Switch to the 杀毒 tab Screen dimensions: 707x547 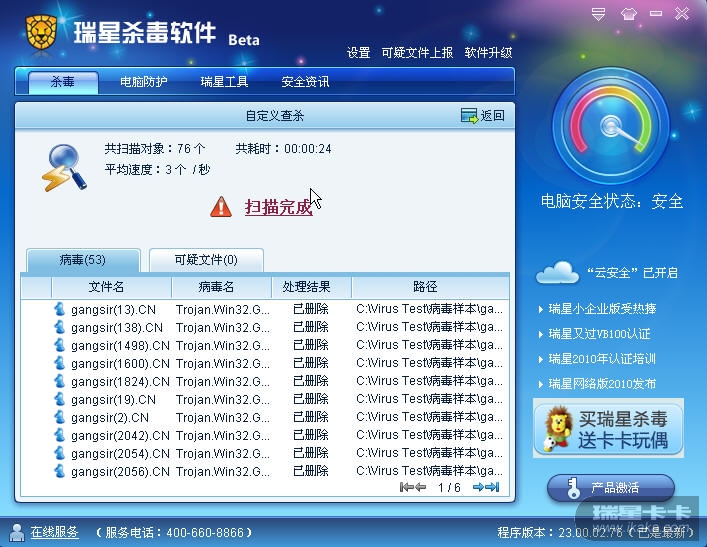click(63, 82)
